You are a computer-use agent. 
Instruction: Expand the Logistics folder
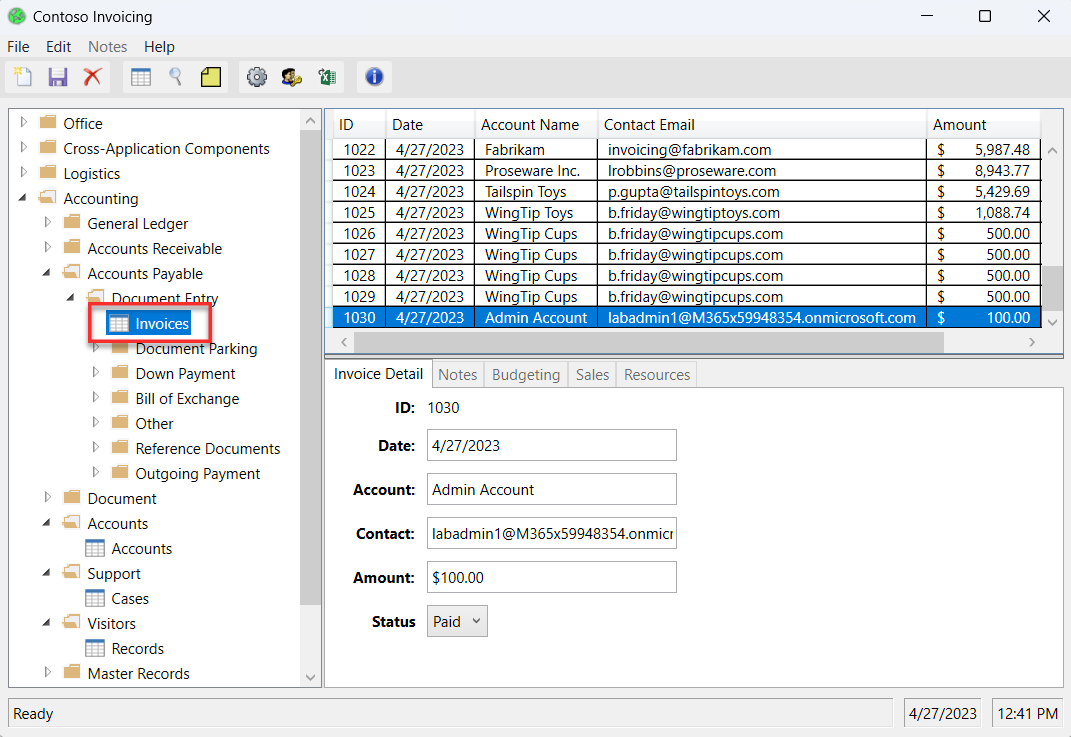pos(23,173)
